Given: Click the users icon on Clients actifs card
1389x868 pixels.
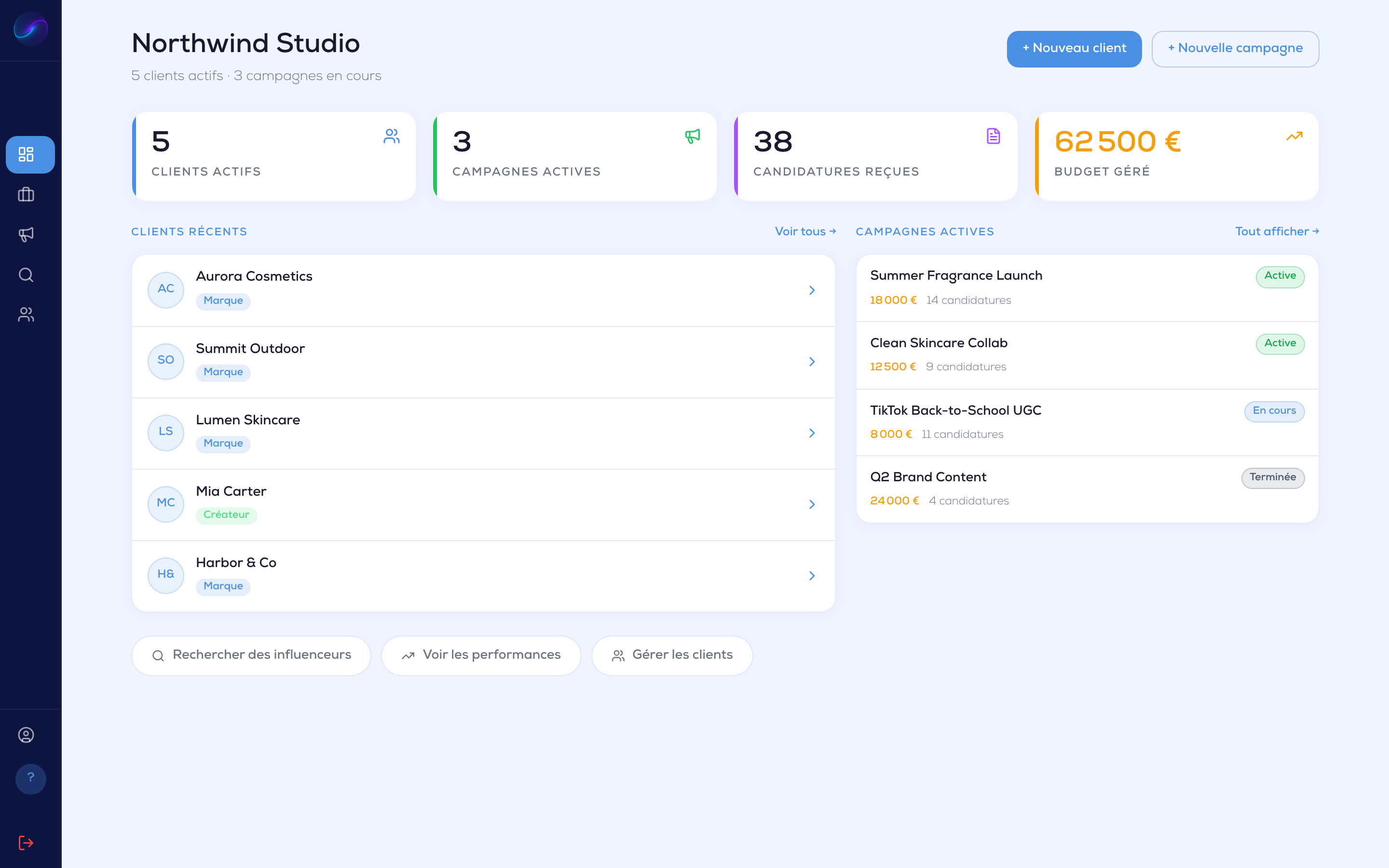Looking at the screenshot, I should [392, 136].
